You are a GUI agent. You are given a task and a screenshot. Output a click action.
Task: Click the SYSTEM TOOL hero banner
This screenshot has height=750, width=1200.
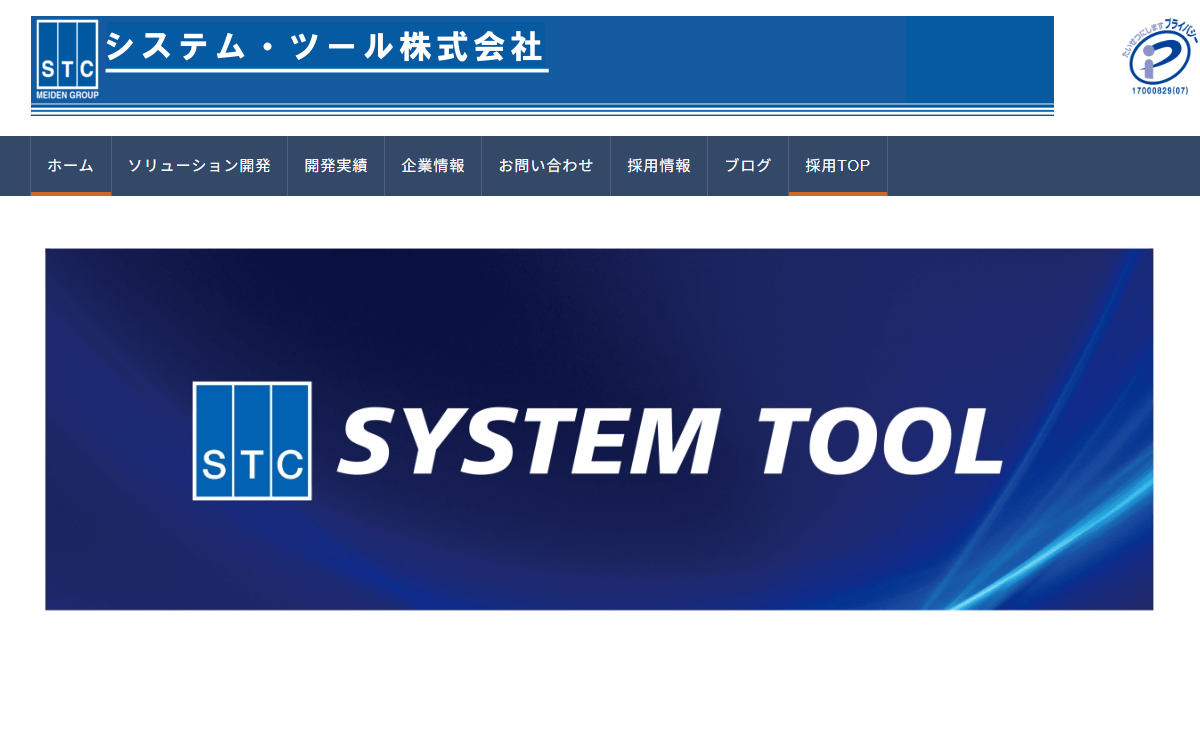coord(599,429)
